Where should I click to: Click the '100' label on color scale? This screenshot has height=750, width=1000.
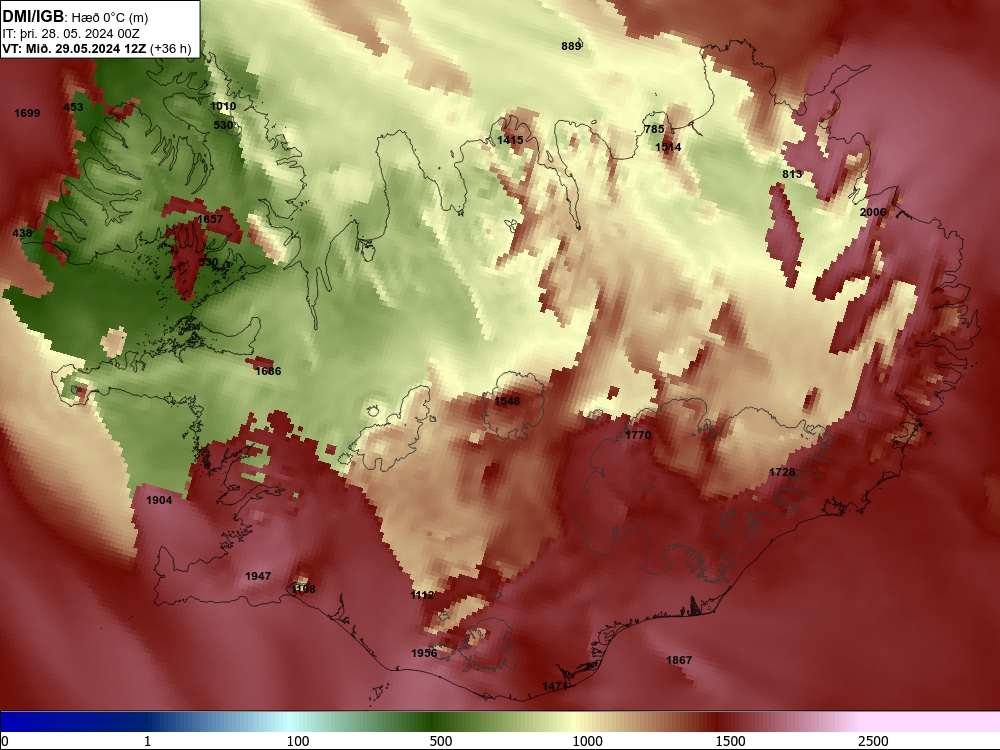(298, 740)
